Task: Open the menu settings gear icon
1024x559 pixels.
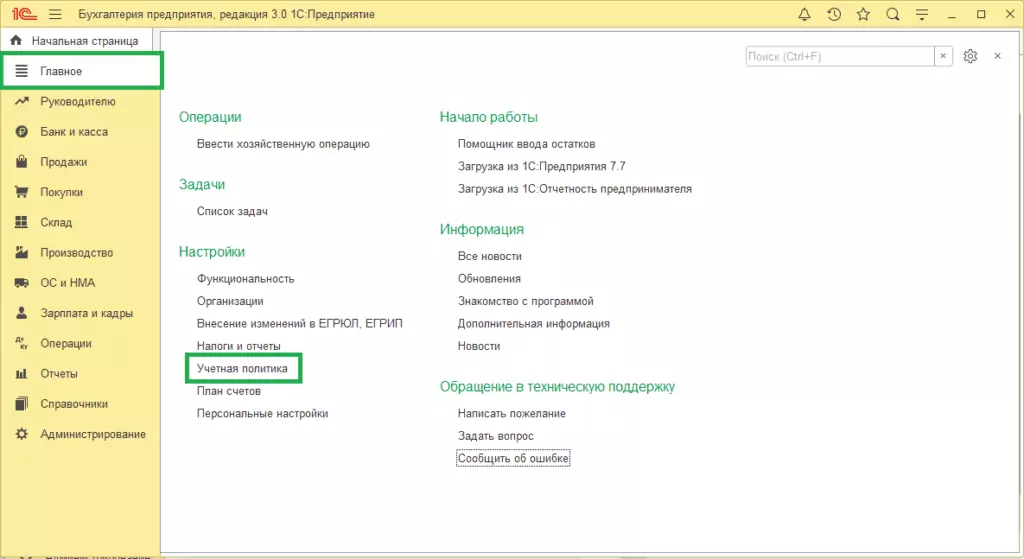Action: [969, 56]
